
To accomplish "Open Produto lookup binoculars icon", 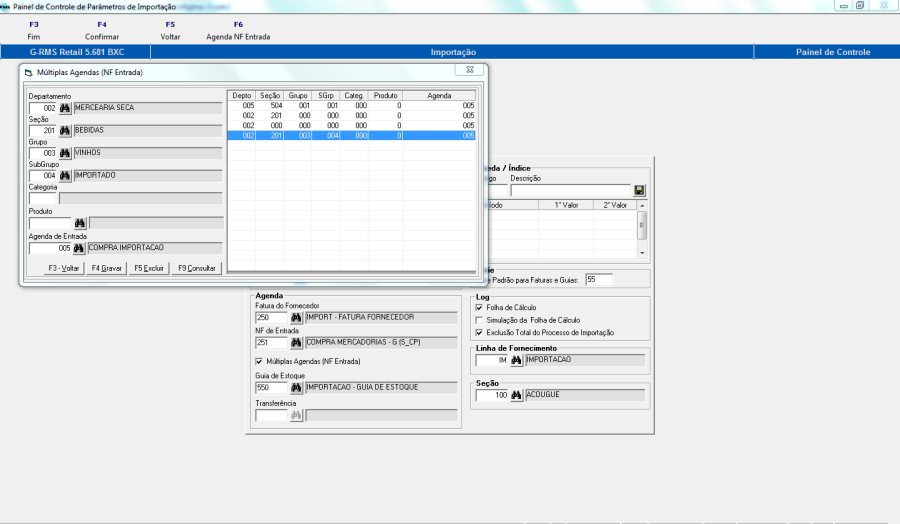I will 80,223.
